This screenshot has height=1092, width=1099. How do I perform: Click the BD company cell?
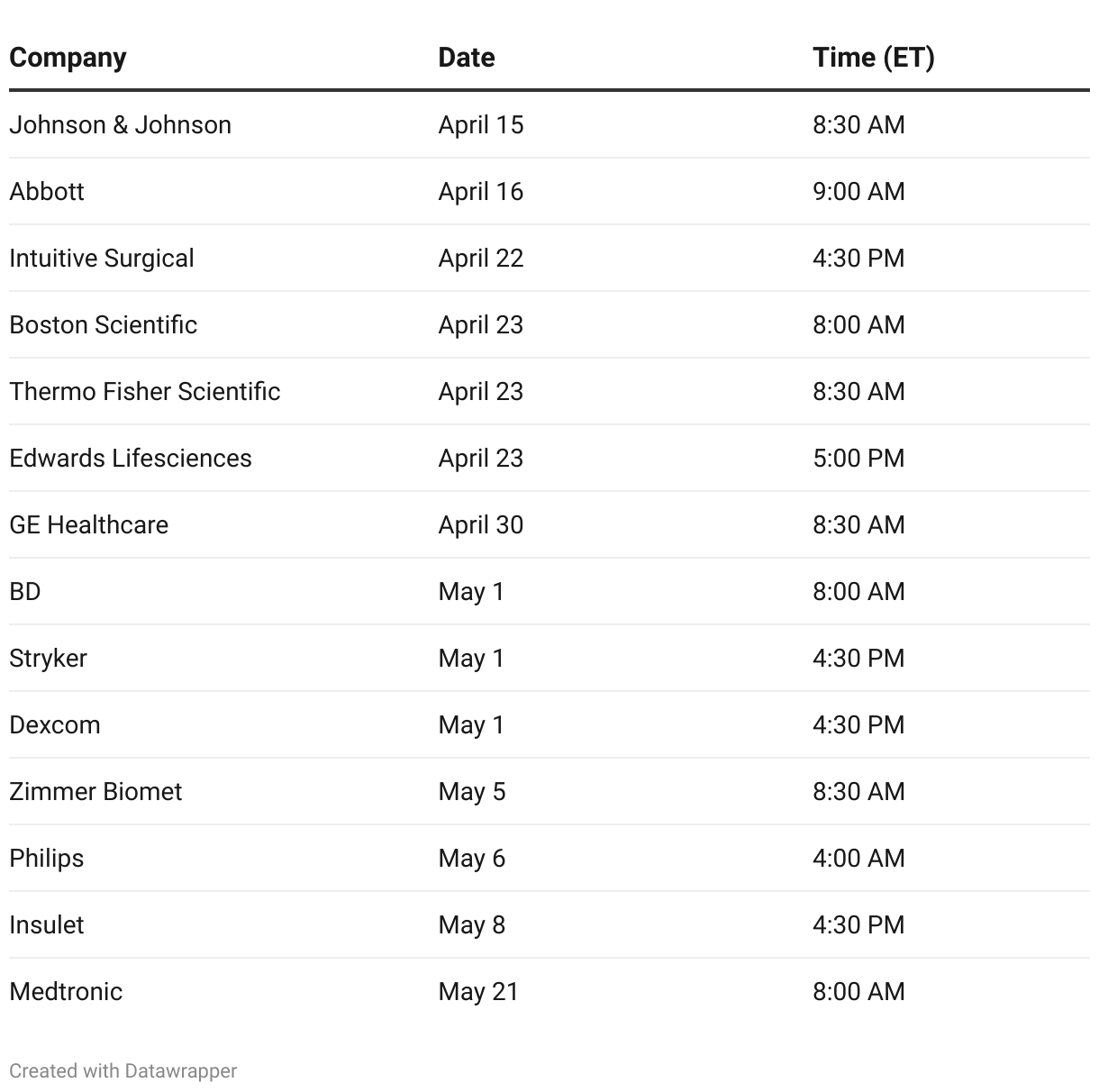click(x=25, y=591)
